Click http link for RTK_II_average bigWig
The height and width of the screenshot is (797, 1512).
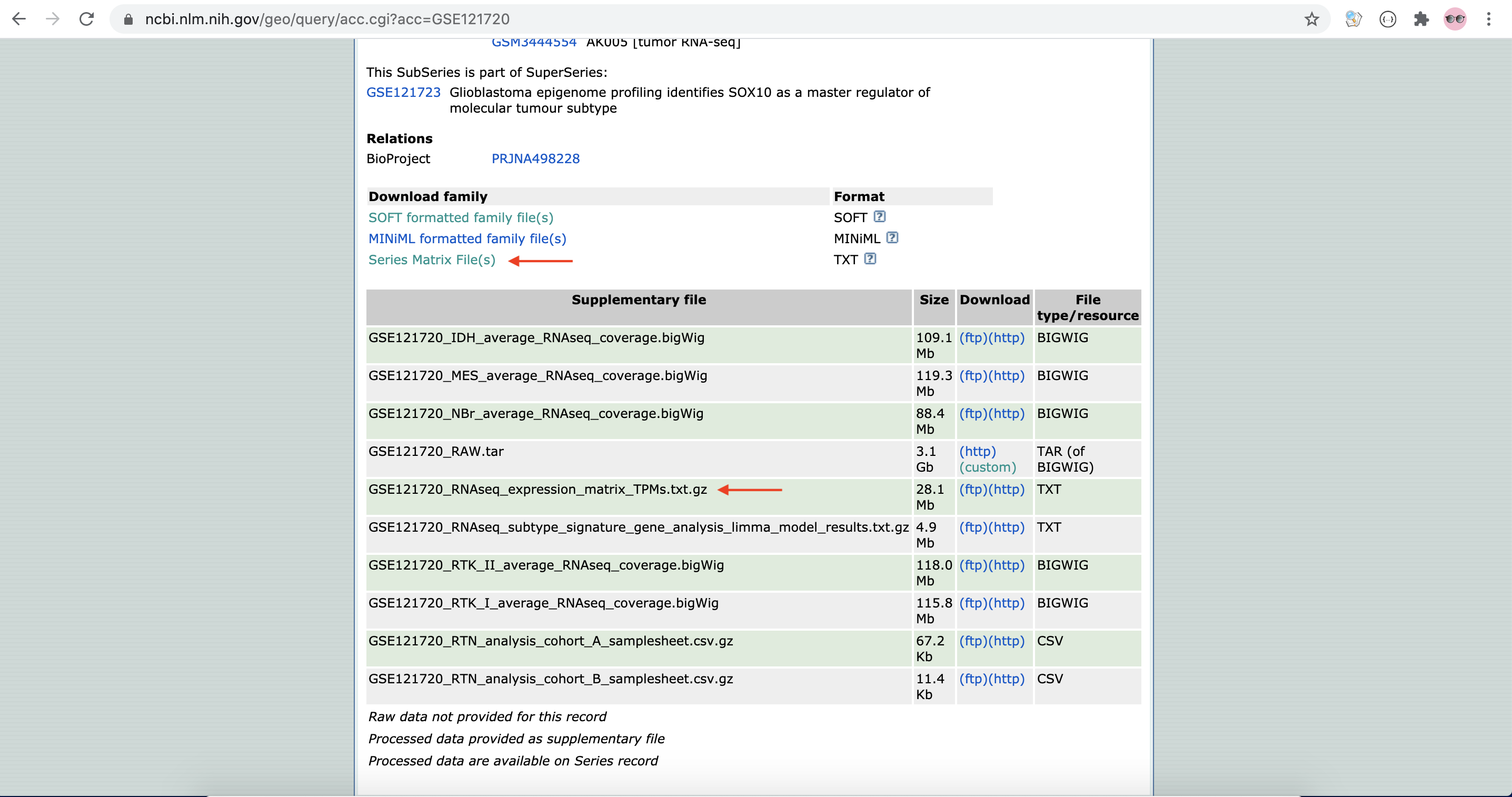[x=1006, y=565]
